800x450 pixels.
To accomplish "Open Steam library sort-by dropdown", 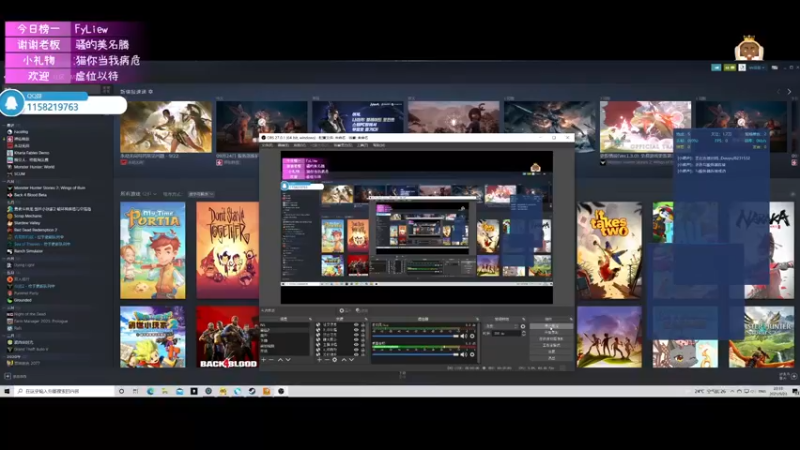I will coord(201,194).
